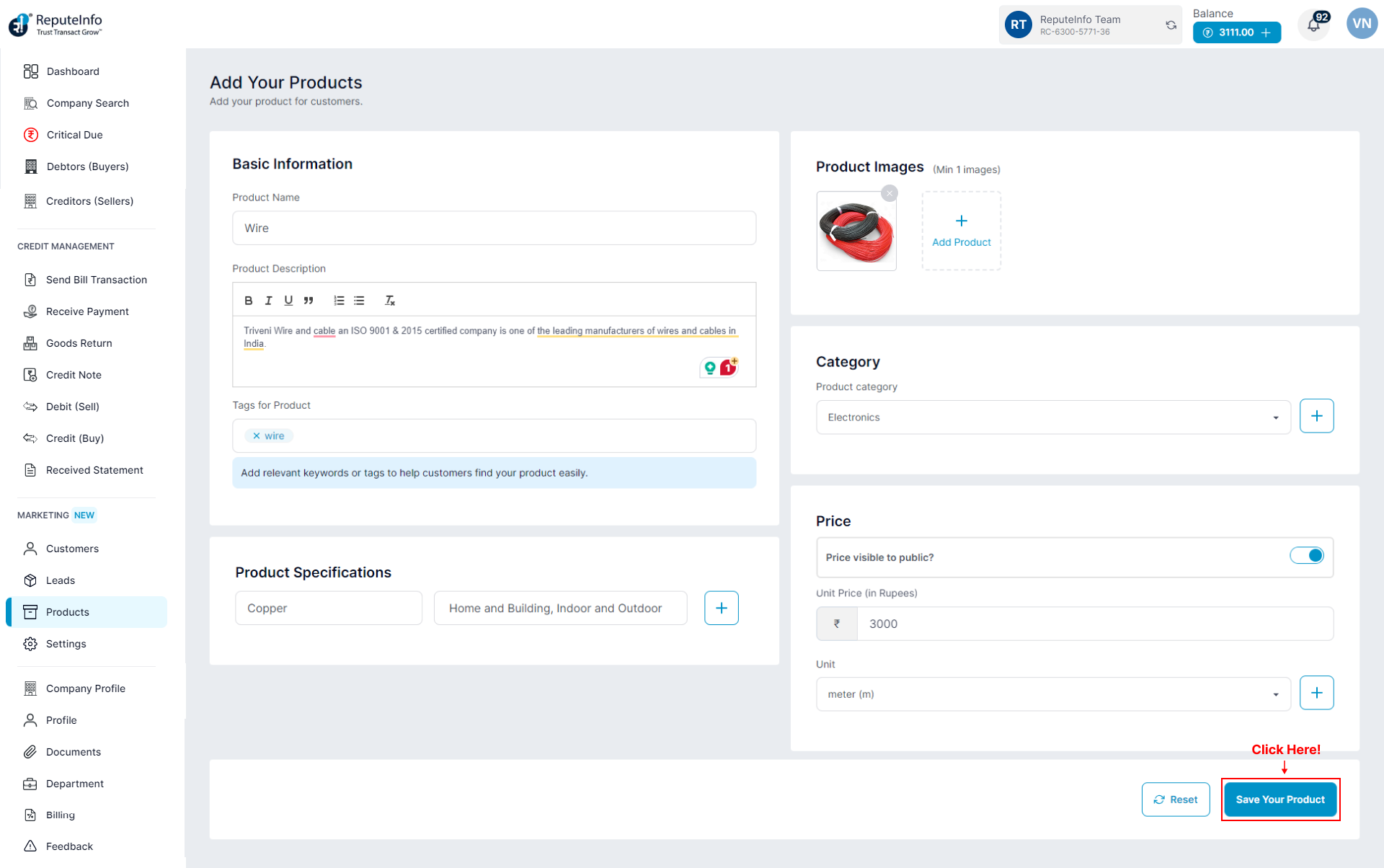This screenshot has height=868, width=1384.
Task: Open the Product category dropdown
Action: [x=1052, y=417]
